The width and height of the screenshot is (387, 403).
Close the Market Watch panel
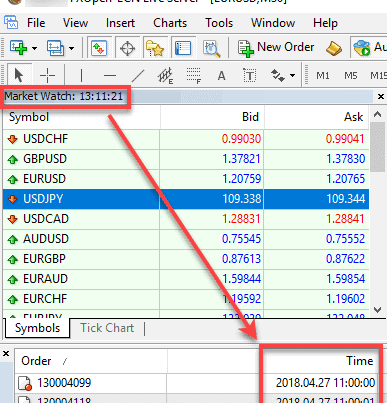(x=381, y=97)
